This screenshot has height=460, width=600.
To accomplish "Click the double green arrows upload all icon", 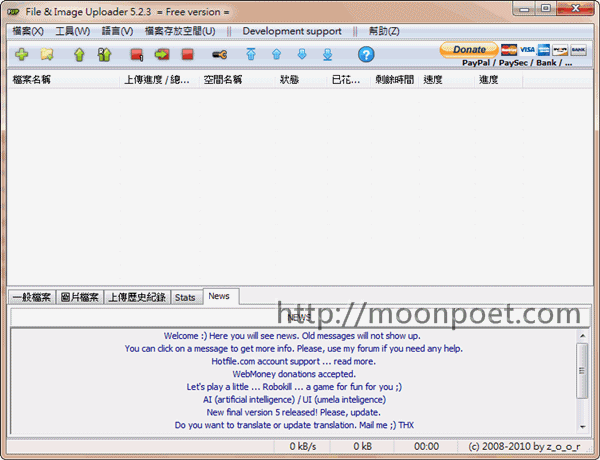I will pos(104,55).
